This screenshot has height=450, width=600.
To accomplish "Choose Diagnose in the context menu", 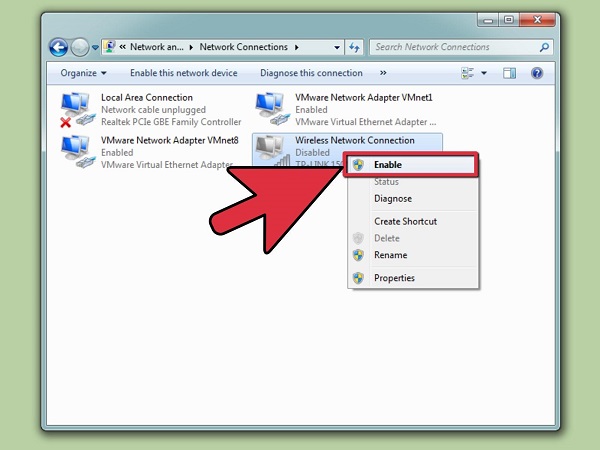I will [393, 199].
